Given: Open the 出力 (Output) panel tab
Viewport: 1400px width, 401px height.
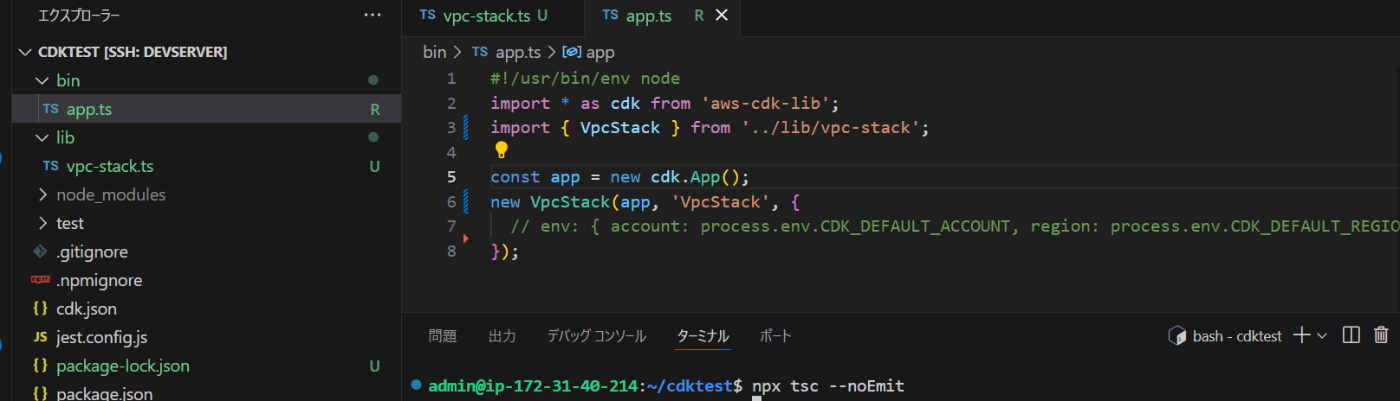Looking at the screenshot, I should click(x=502, y=336).
